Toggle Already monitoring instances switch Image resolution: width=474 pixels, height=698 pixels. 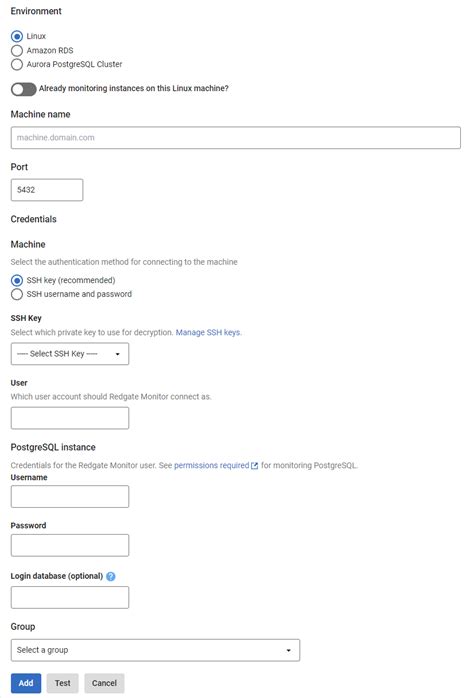click(x=24, y=89)
